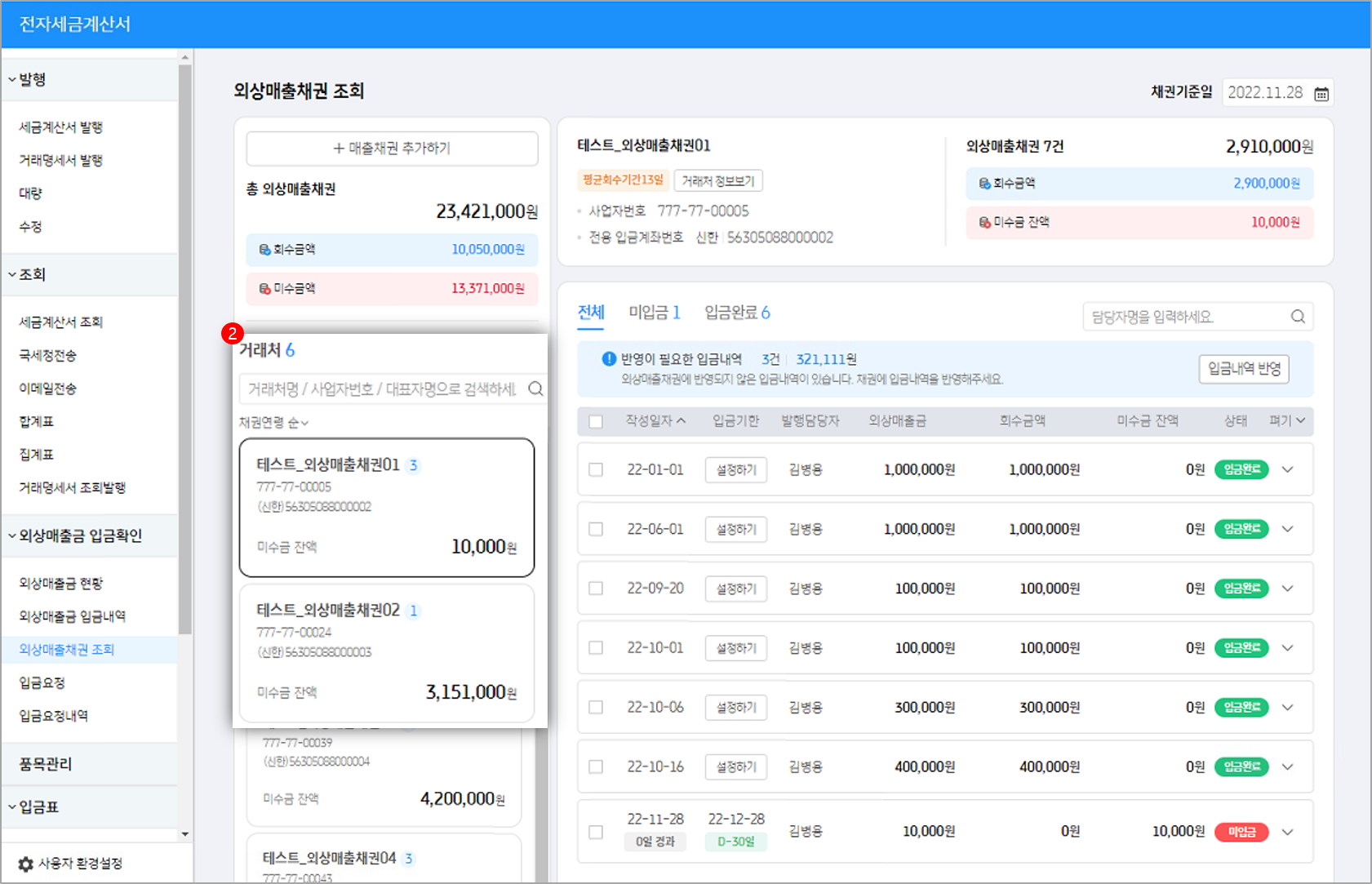Check the row dated 22-11-28

pyautogui.click(x=596, y=832)
